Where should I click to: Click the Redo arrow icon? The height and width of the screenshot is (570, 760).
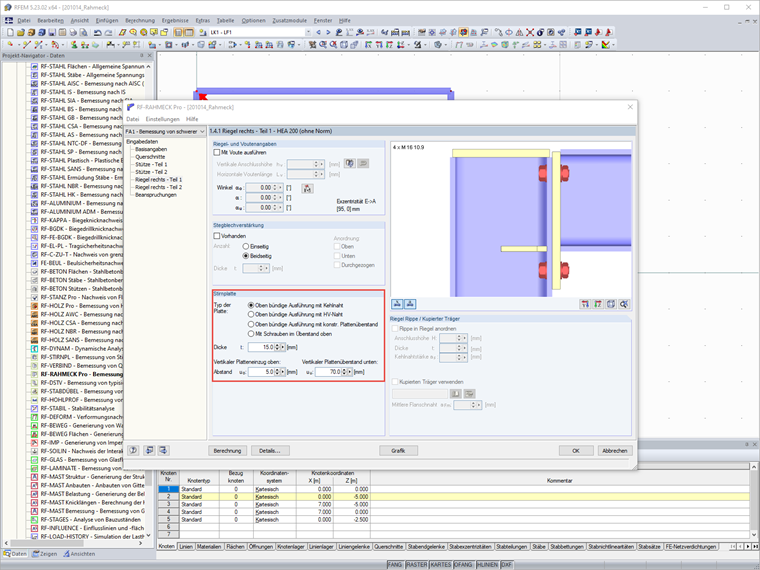pos(108,32)
